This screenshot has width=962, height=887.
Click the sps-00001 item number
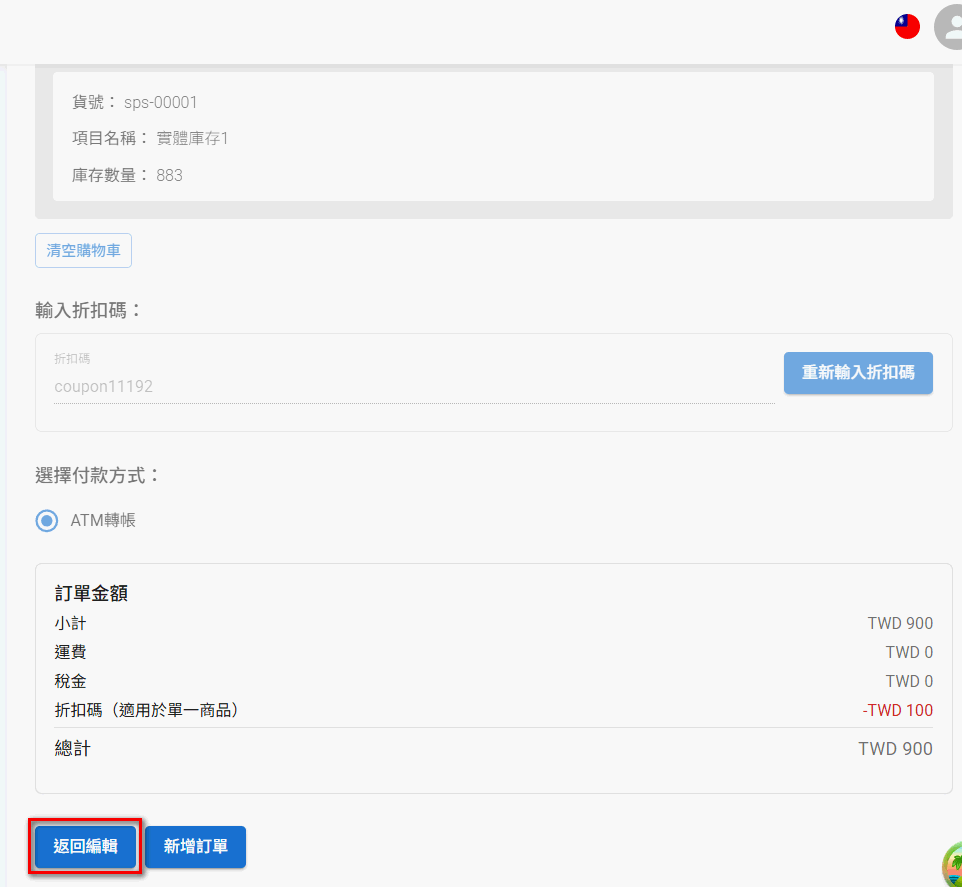[160, 102]
